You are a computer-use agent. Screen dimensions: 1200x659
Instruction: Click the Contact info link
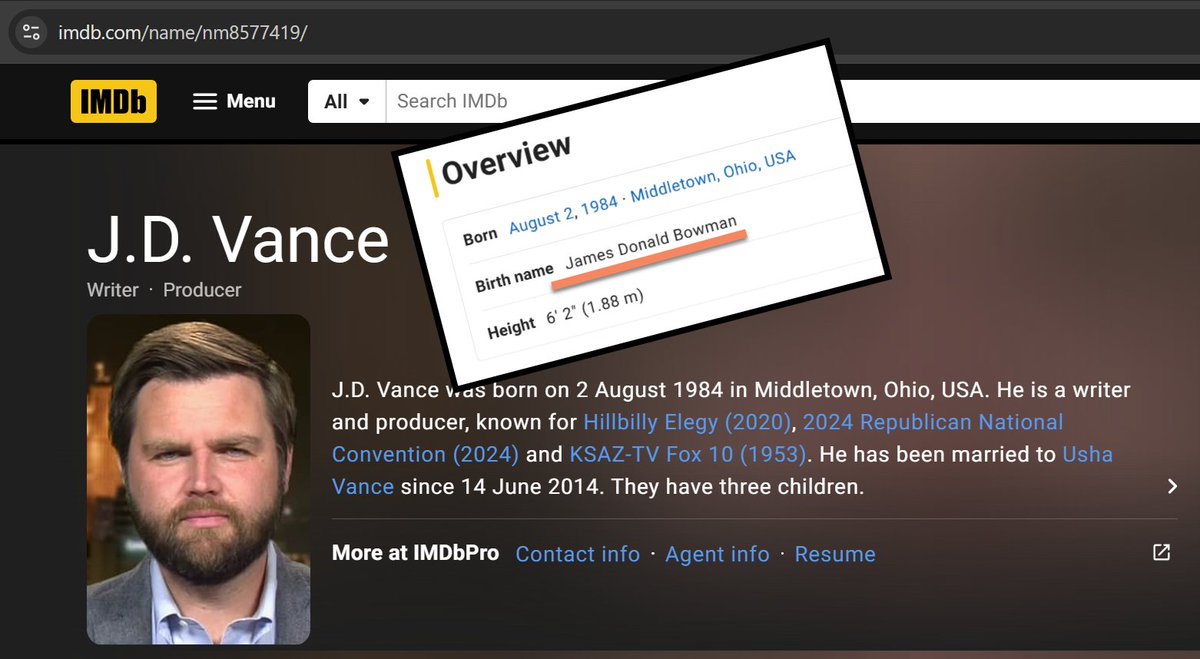click(x=577, y=554)
